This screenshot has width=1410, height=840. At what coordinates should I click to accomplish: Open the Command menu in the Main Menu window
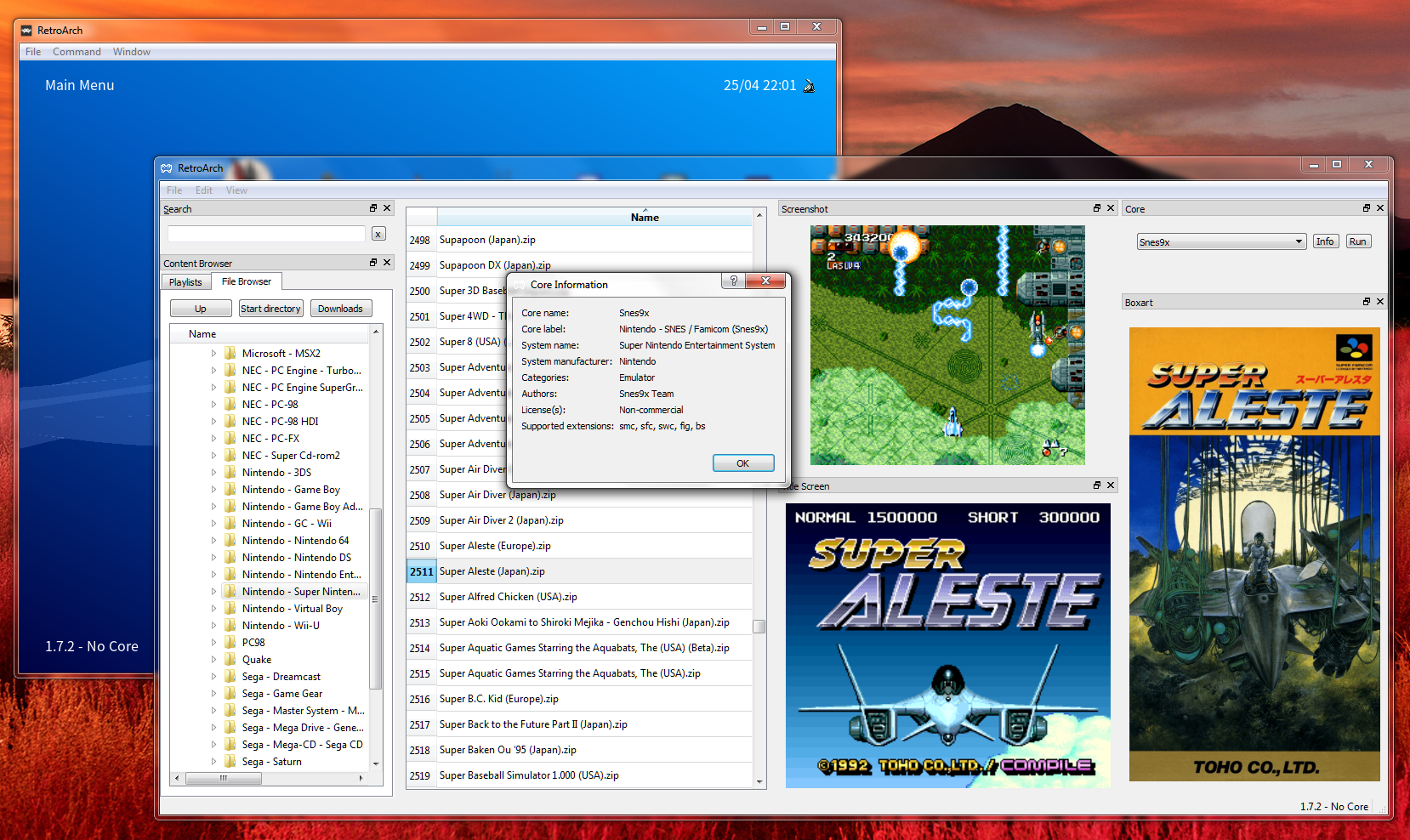[77, 51]
